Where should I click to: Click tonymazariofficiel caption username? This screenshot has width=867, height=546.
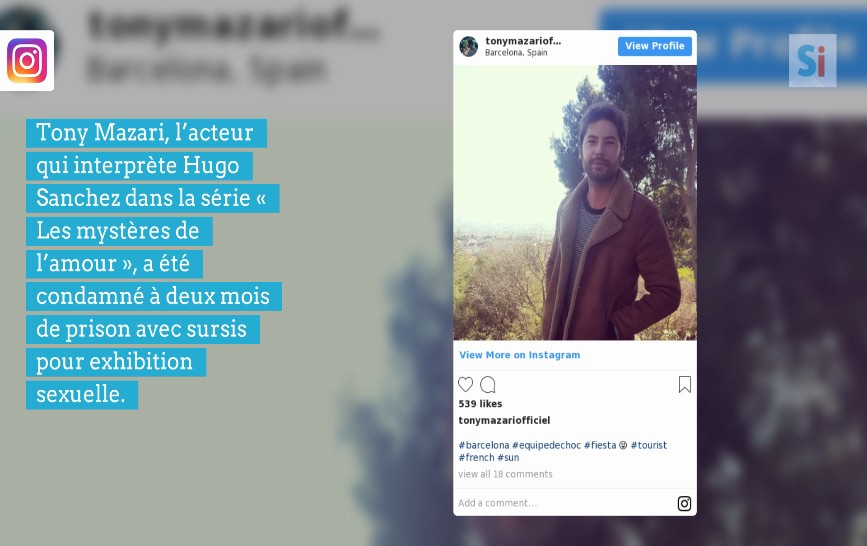click(x=504, y=420)
